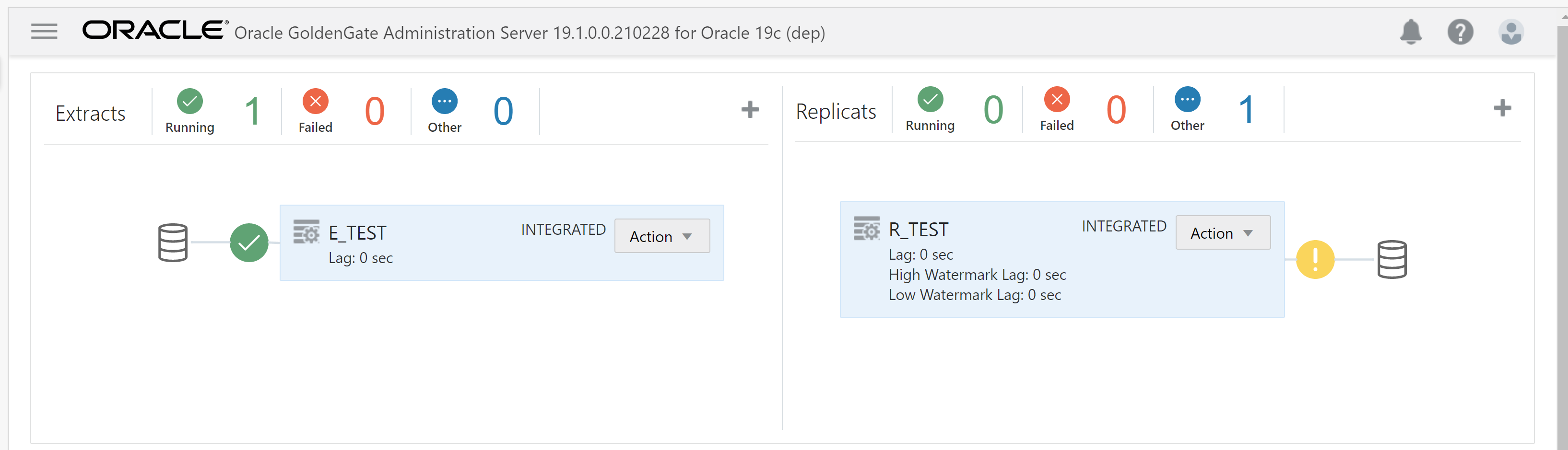Click the target database icon for R_TEST

tap(1392, 260)
